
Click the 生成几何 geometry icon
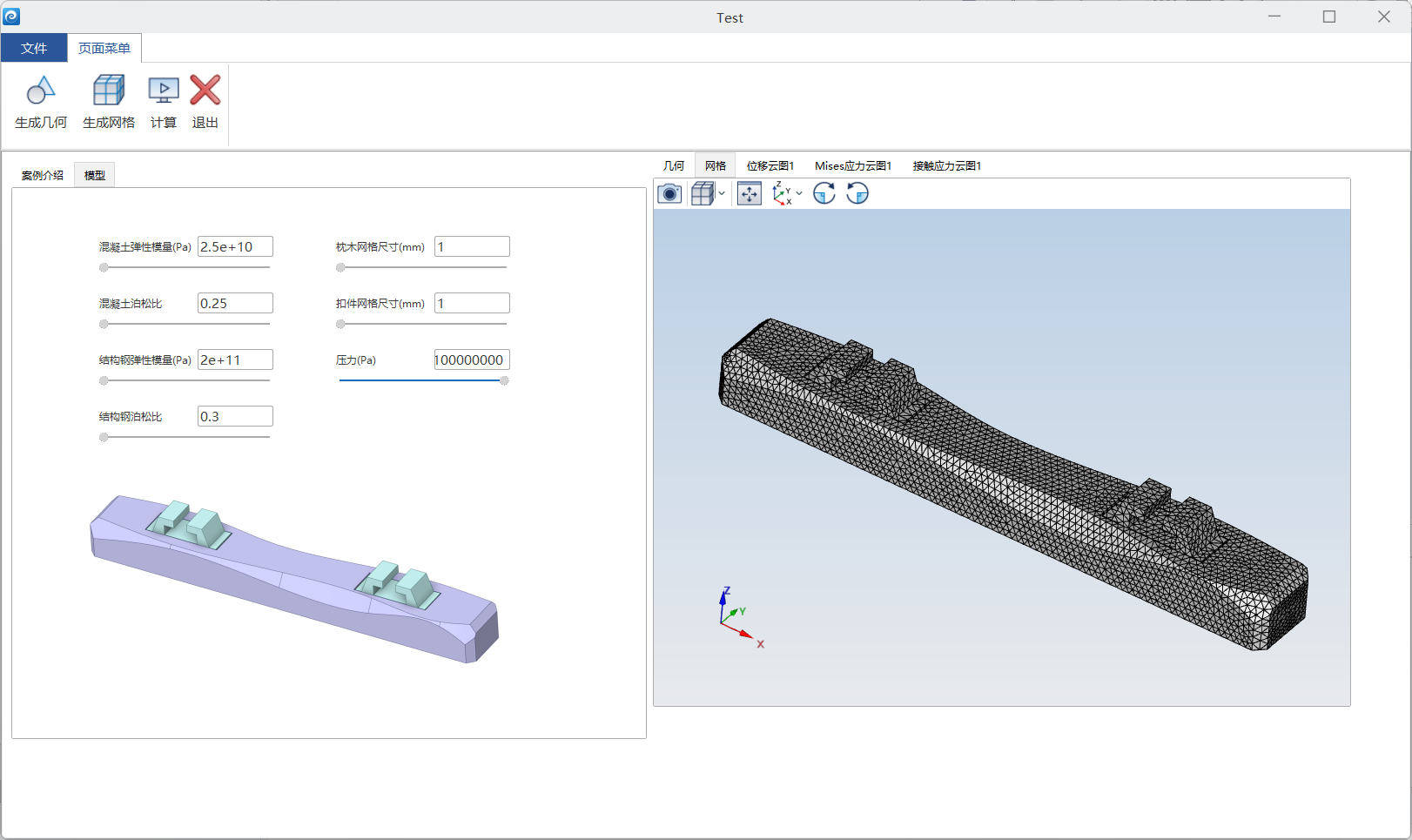click(41, 90)
